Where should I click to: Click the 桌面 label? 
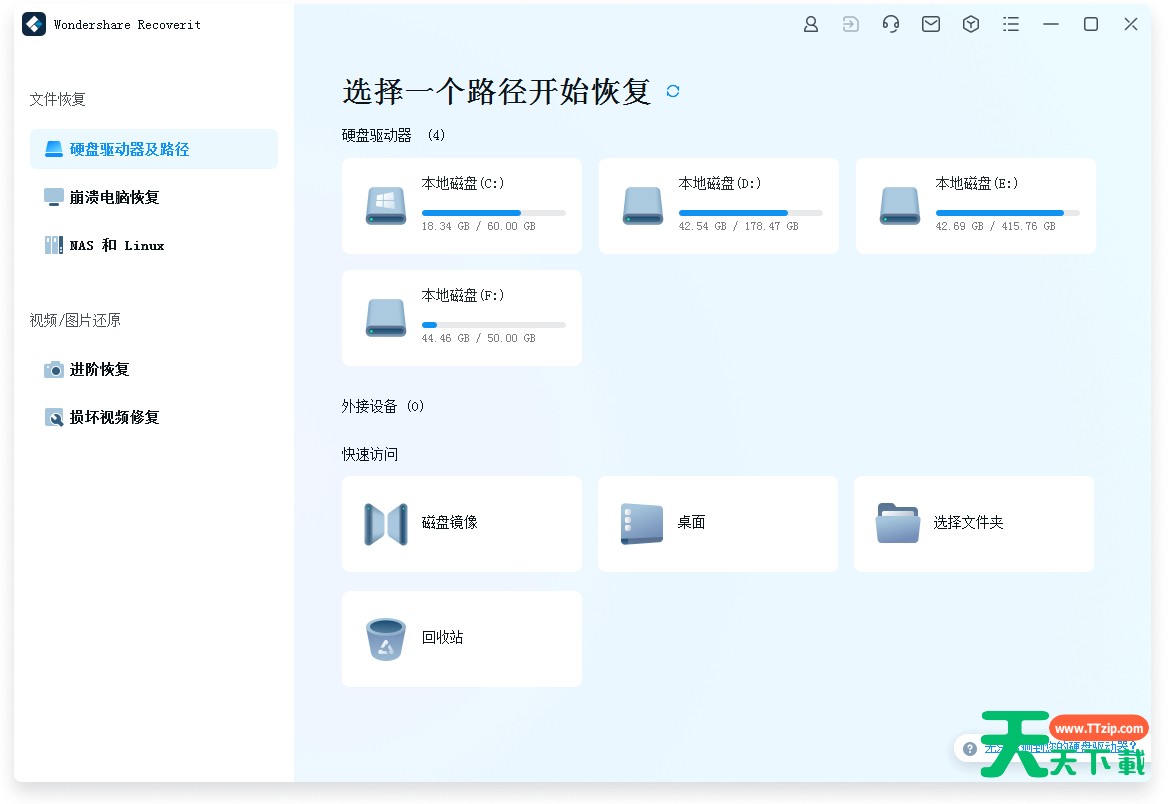pos(691,522)
